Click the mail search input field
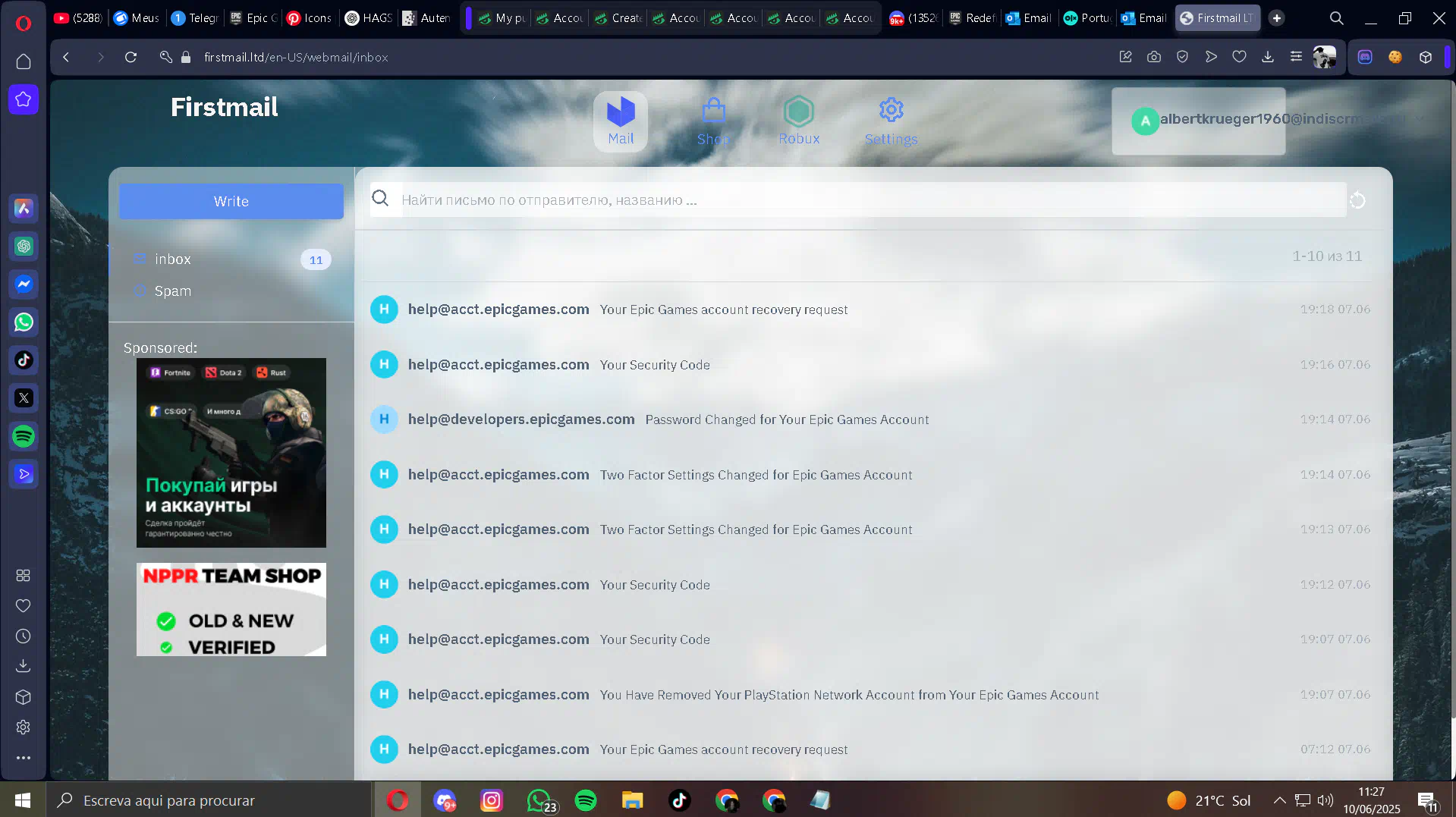This screenshot has width=1456, height=817. [x=873, y=200]
